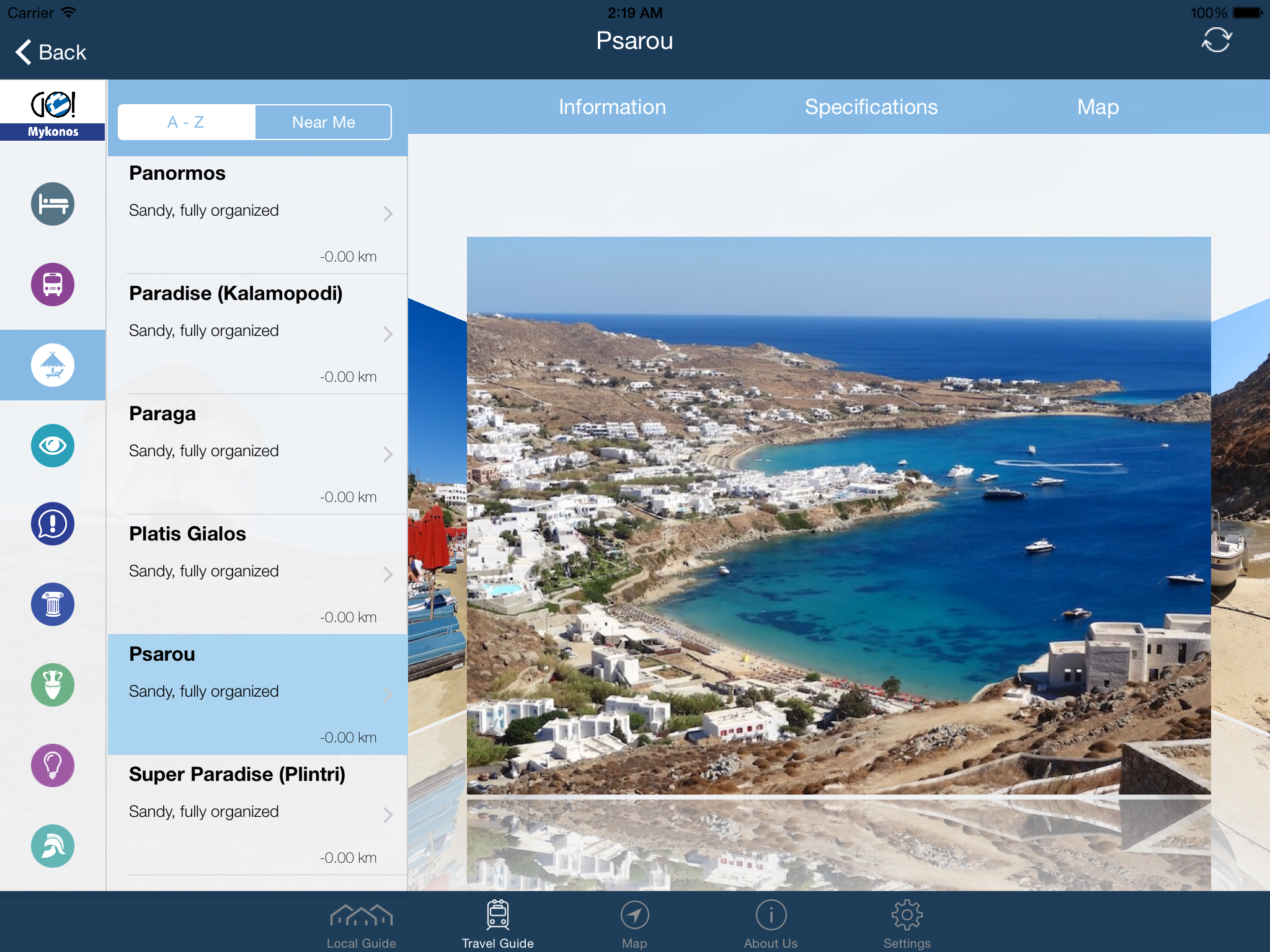1270x952 pixels.
Task: Open the Map bottom tab
Action: coord(634,924)
